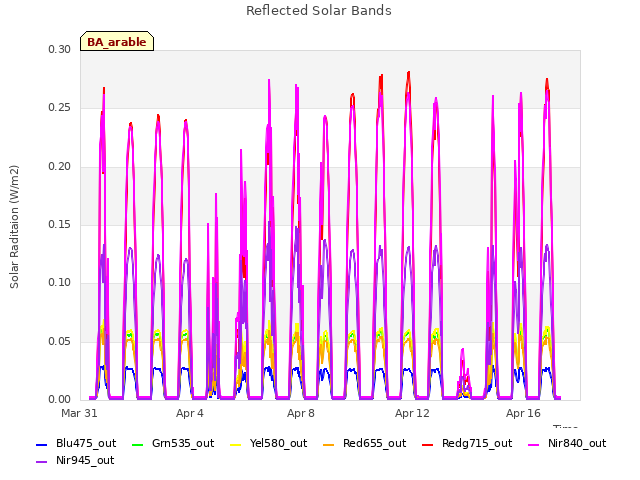Click magenta Nir840_out legend color marker

point(534,444)
